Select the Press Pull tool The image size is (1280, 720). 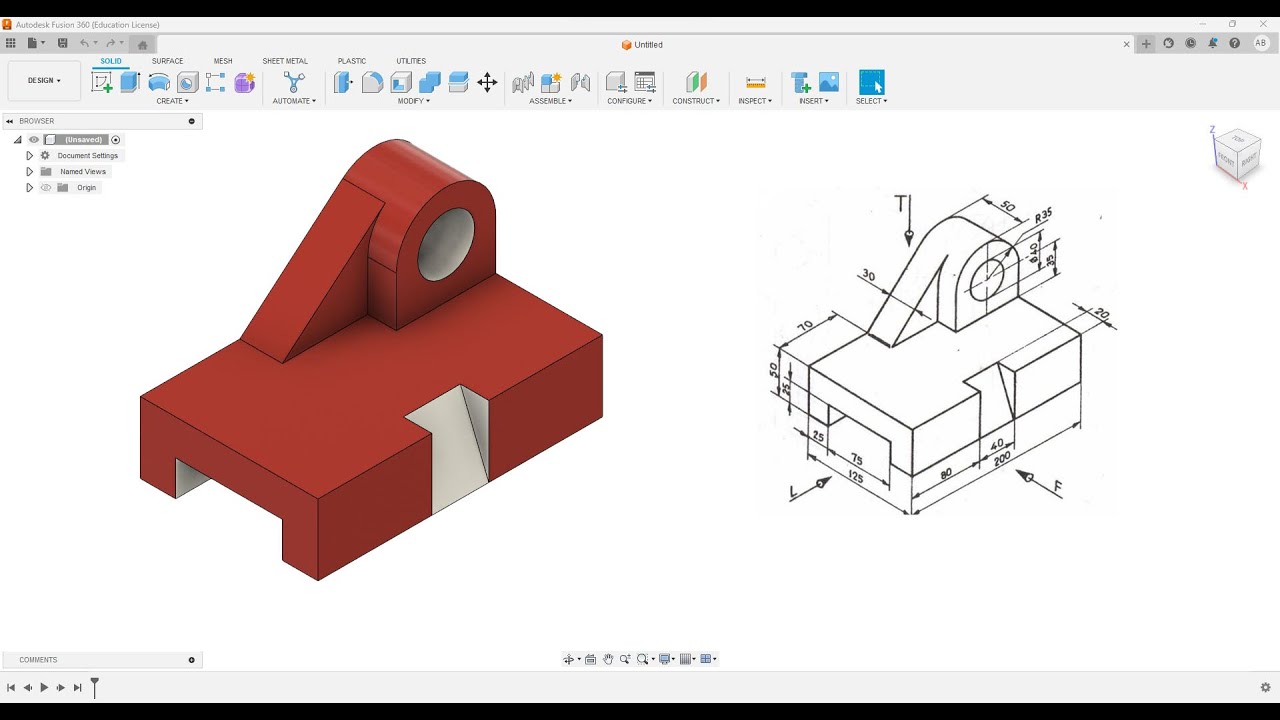point(343,83)
